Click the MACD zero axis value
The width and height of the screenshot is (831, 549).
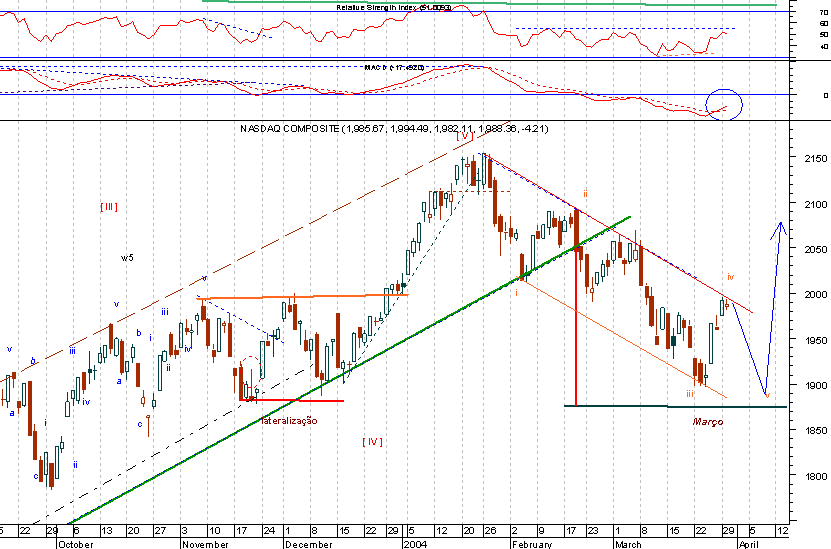click(826, 95)
